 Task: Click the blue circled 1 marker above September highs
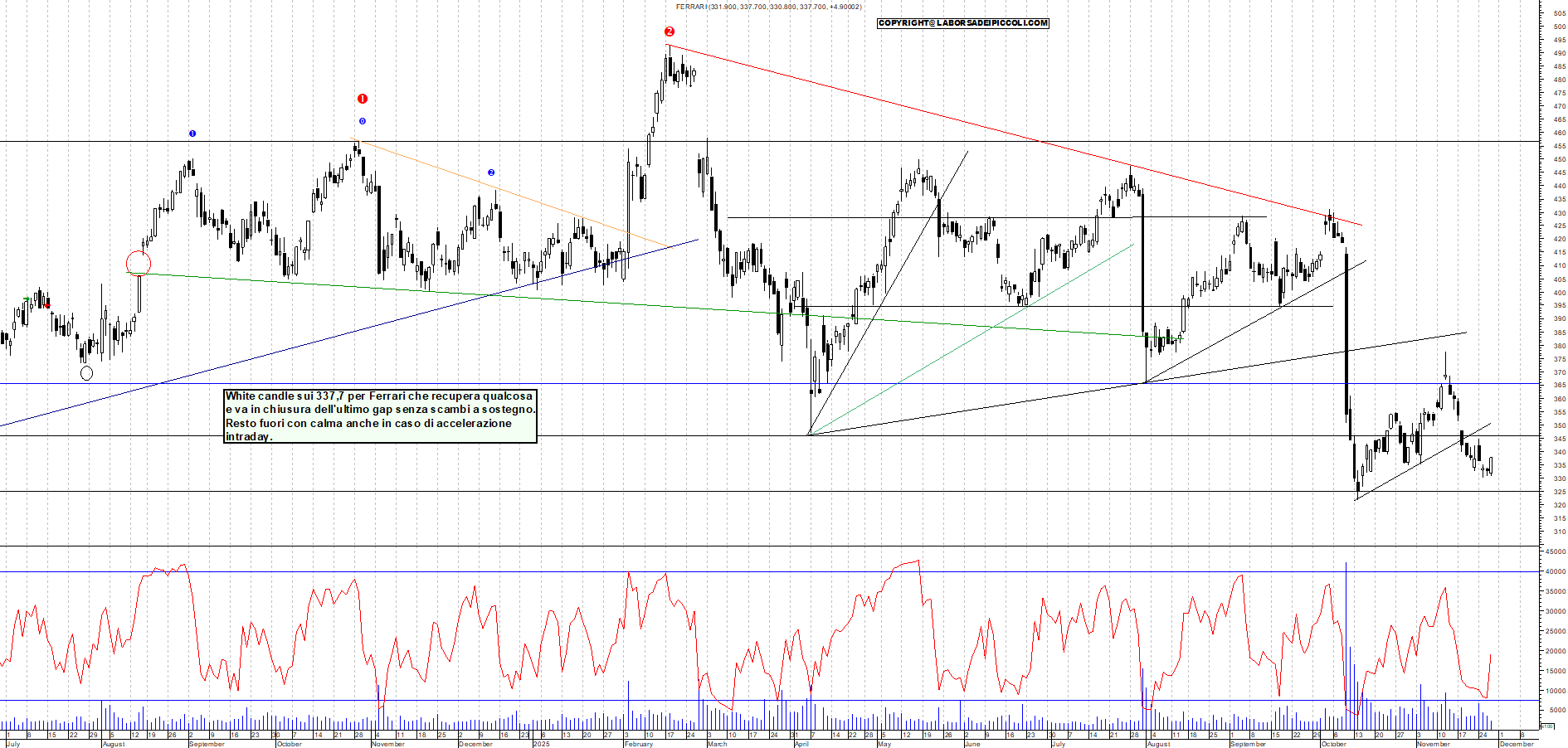pyautogui.click(x=192, y=133)
